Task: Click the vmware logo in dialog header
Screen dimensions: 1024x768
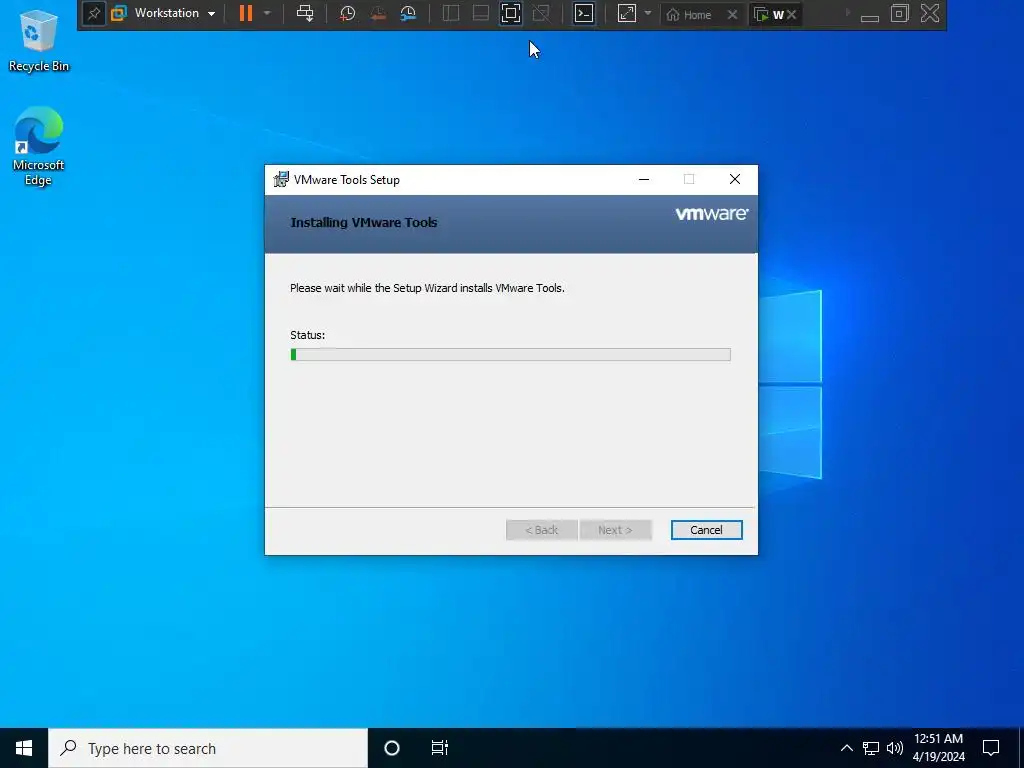Action: [712, 214]
